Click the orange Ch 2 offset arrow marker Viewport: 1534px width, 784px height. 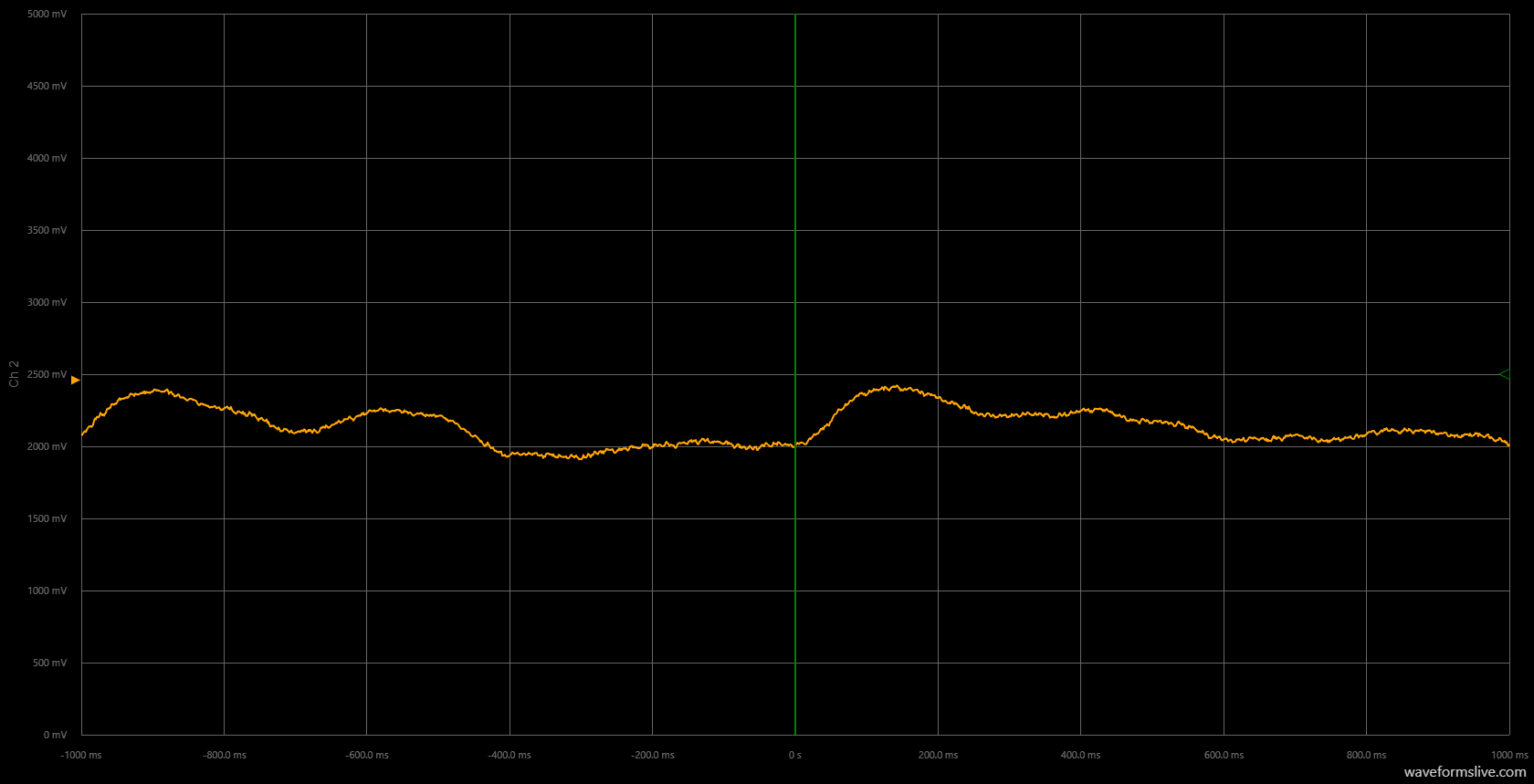pos(75,380)
